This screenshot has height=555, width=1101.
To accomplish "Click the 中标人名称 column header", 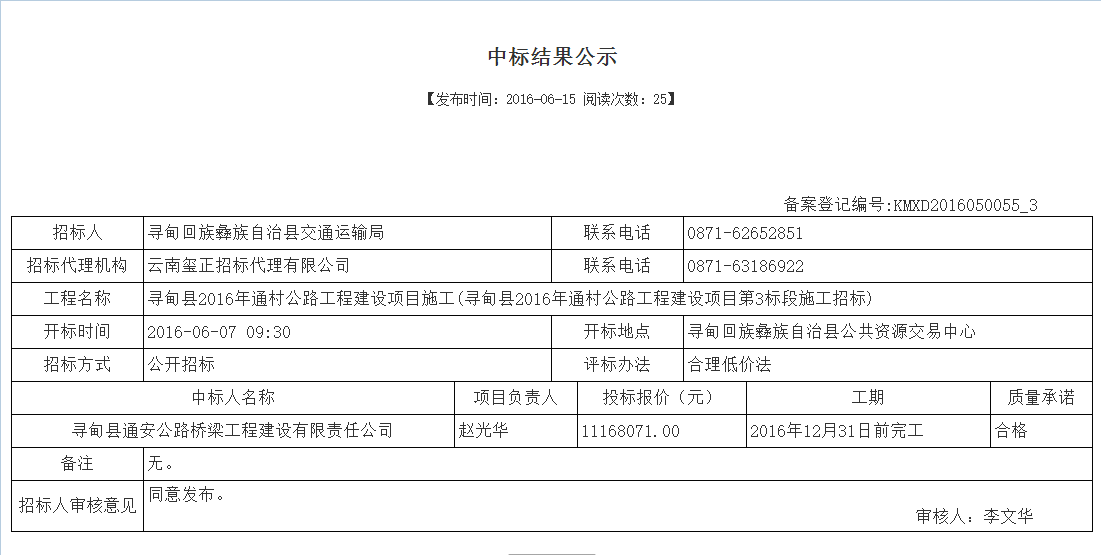I will [x=233, y=398].
